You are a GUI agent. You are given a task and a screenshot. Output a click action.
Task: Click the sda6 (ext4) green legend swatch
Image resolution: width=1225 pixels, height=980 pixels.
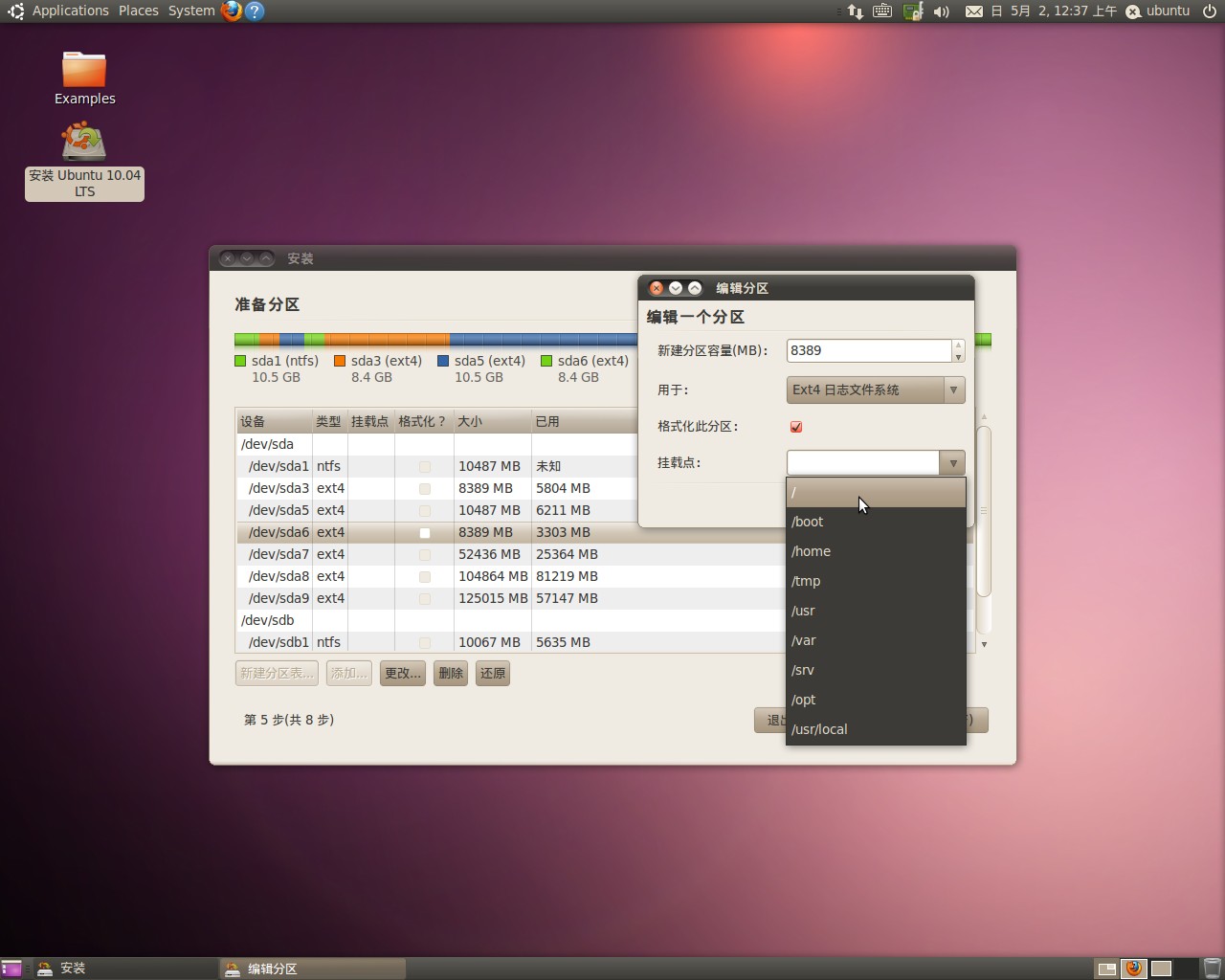(546, 361)
